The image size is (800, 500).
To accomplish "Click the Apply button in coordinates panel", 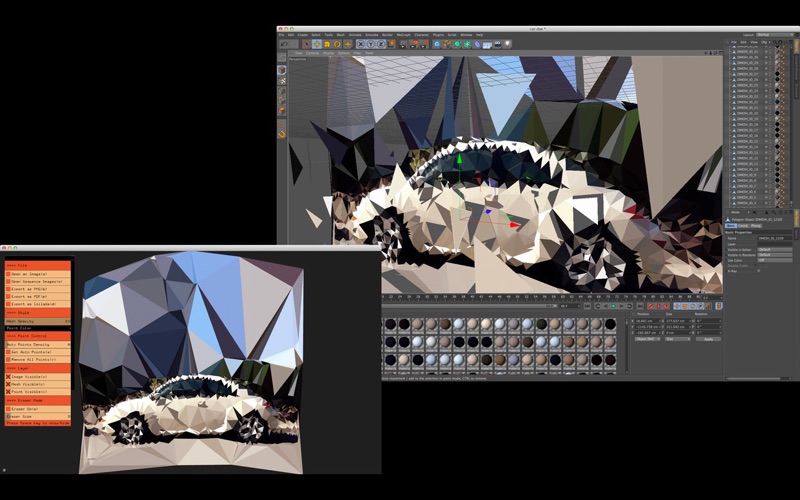I will (708, 339).
